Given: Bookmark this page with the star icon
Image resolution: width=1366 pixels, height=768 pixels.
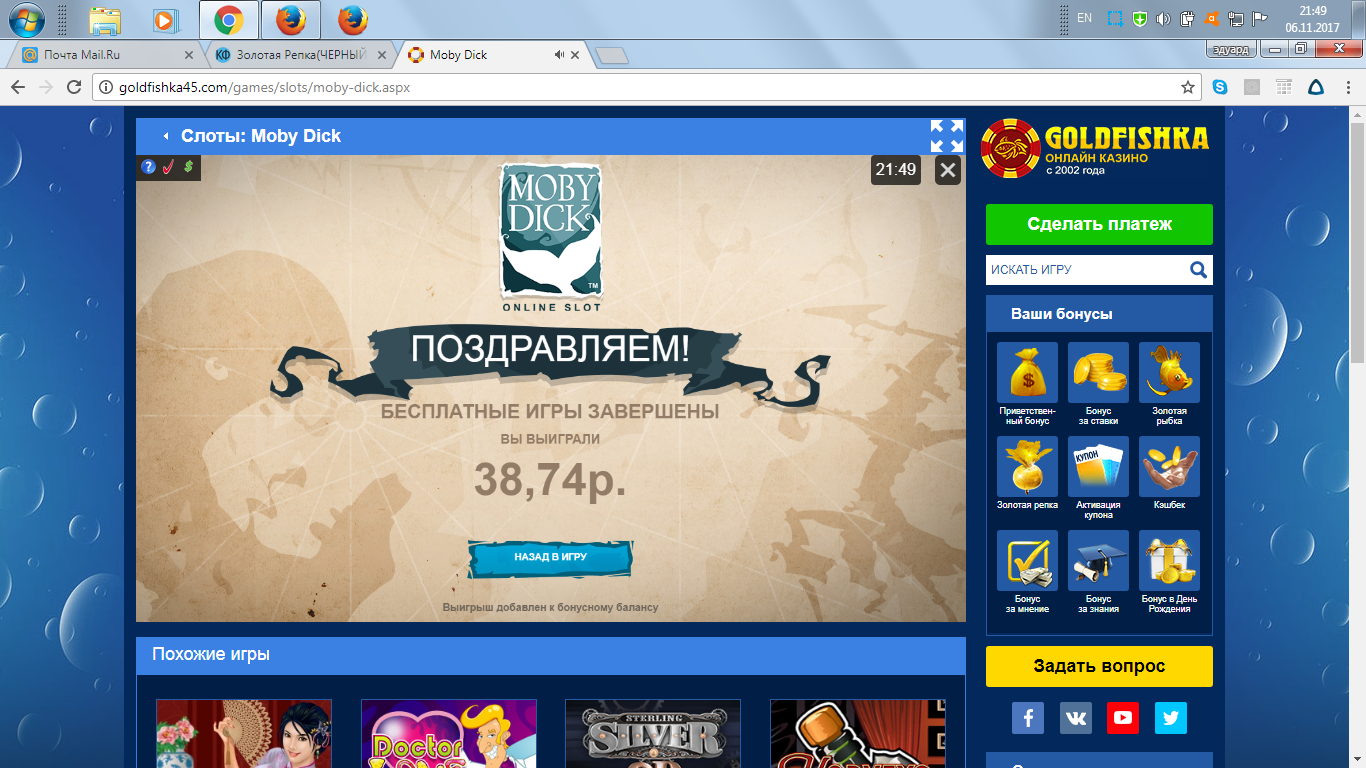Looking at the screenshot, I should pos(1187,87).
